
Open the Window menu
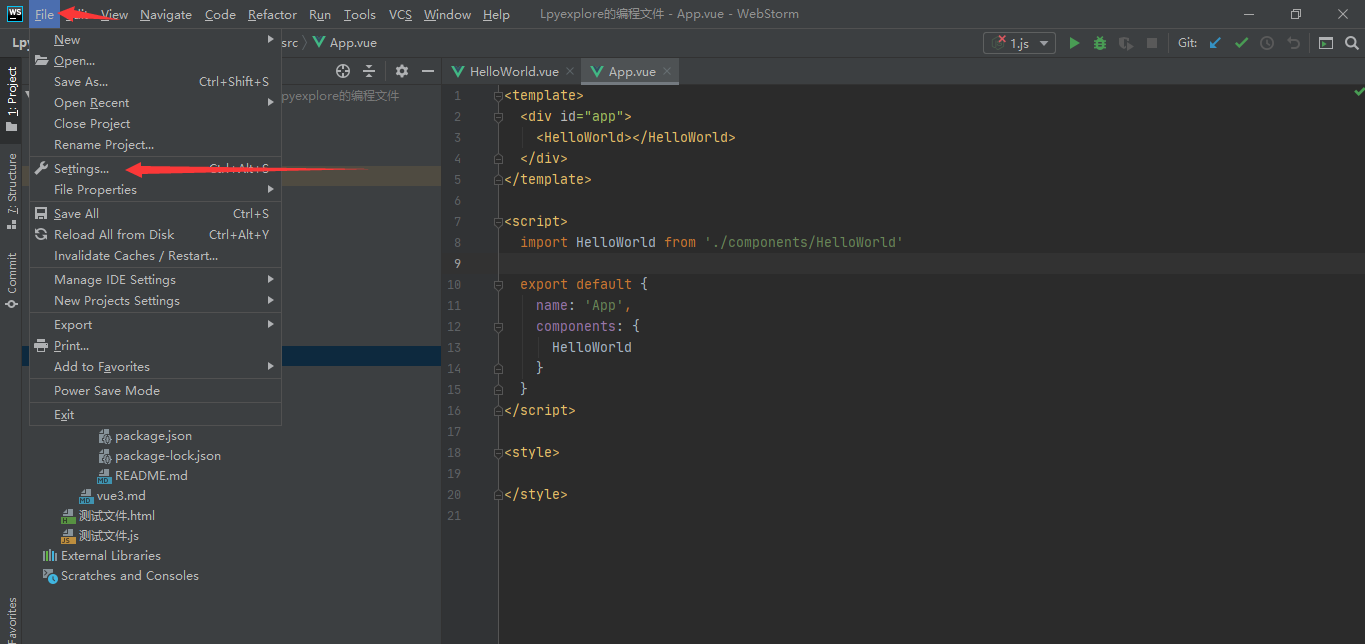[x=447, y=14]
